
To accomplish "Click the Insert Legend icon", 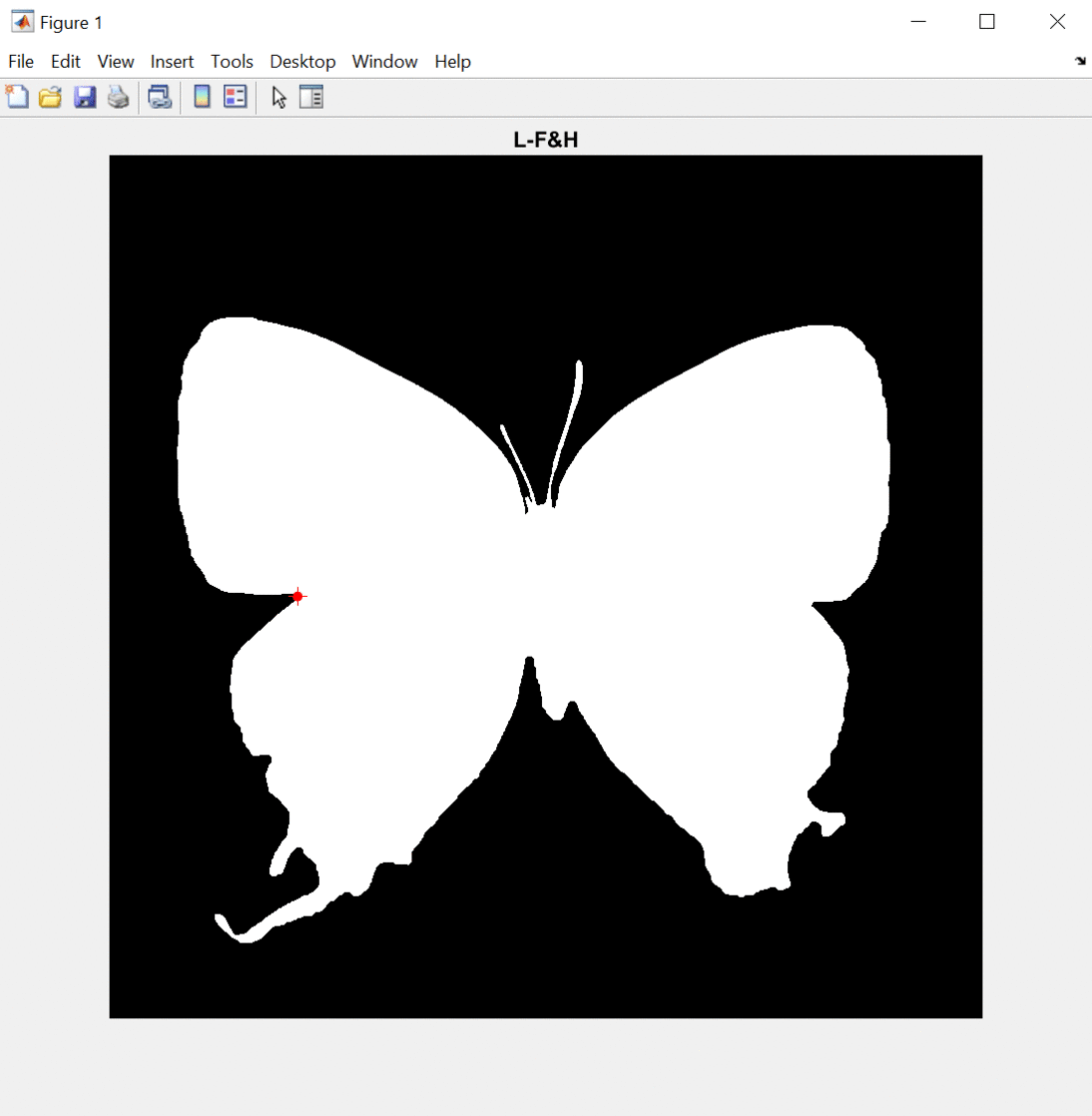I will coord(235,96).
